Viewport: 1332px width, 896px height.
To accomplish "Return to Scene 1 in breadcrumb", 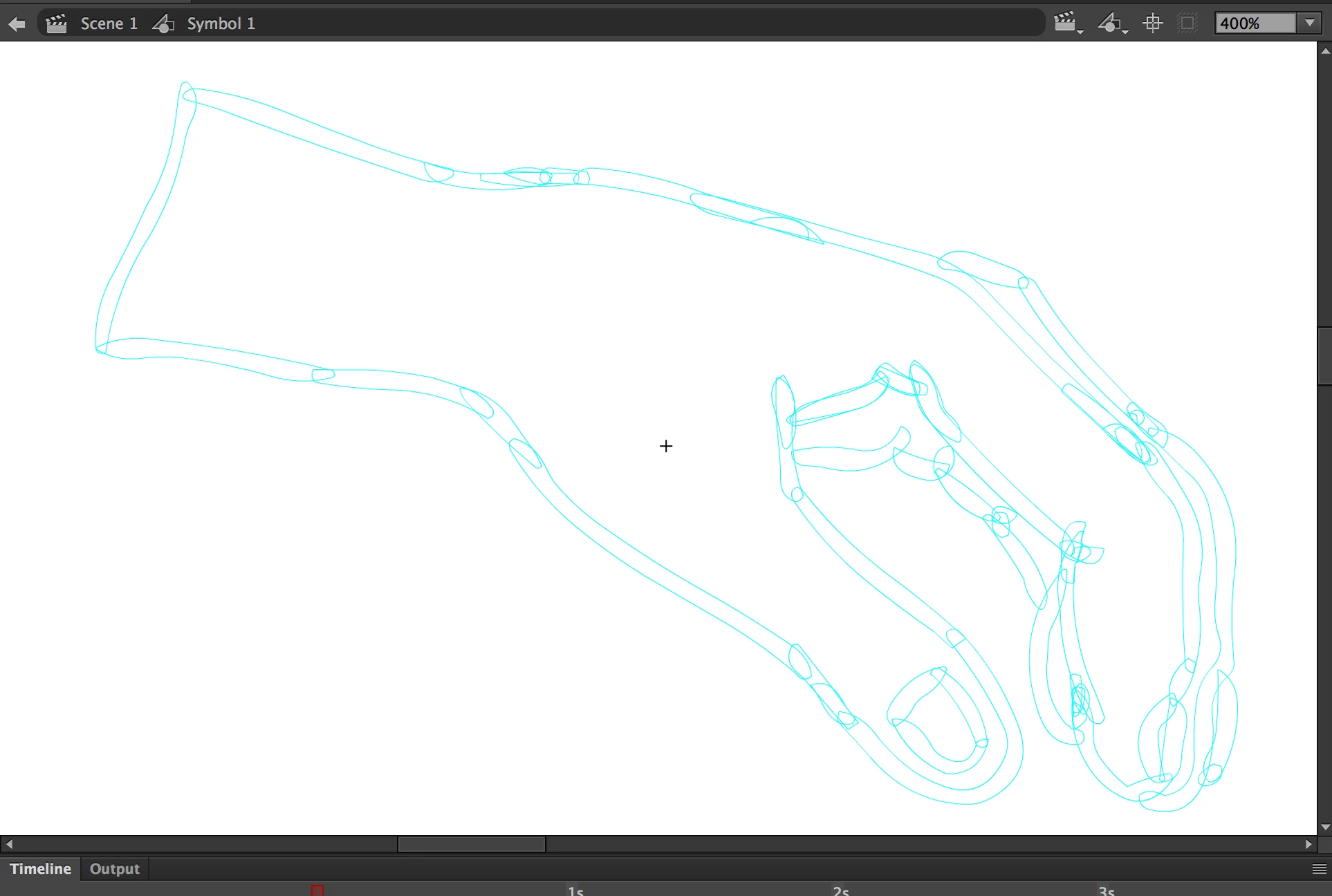I will point(108,24).
